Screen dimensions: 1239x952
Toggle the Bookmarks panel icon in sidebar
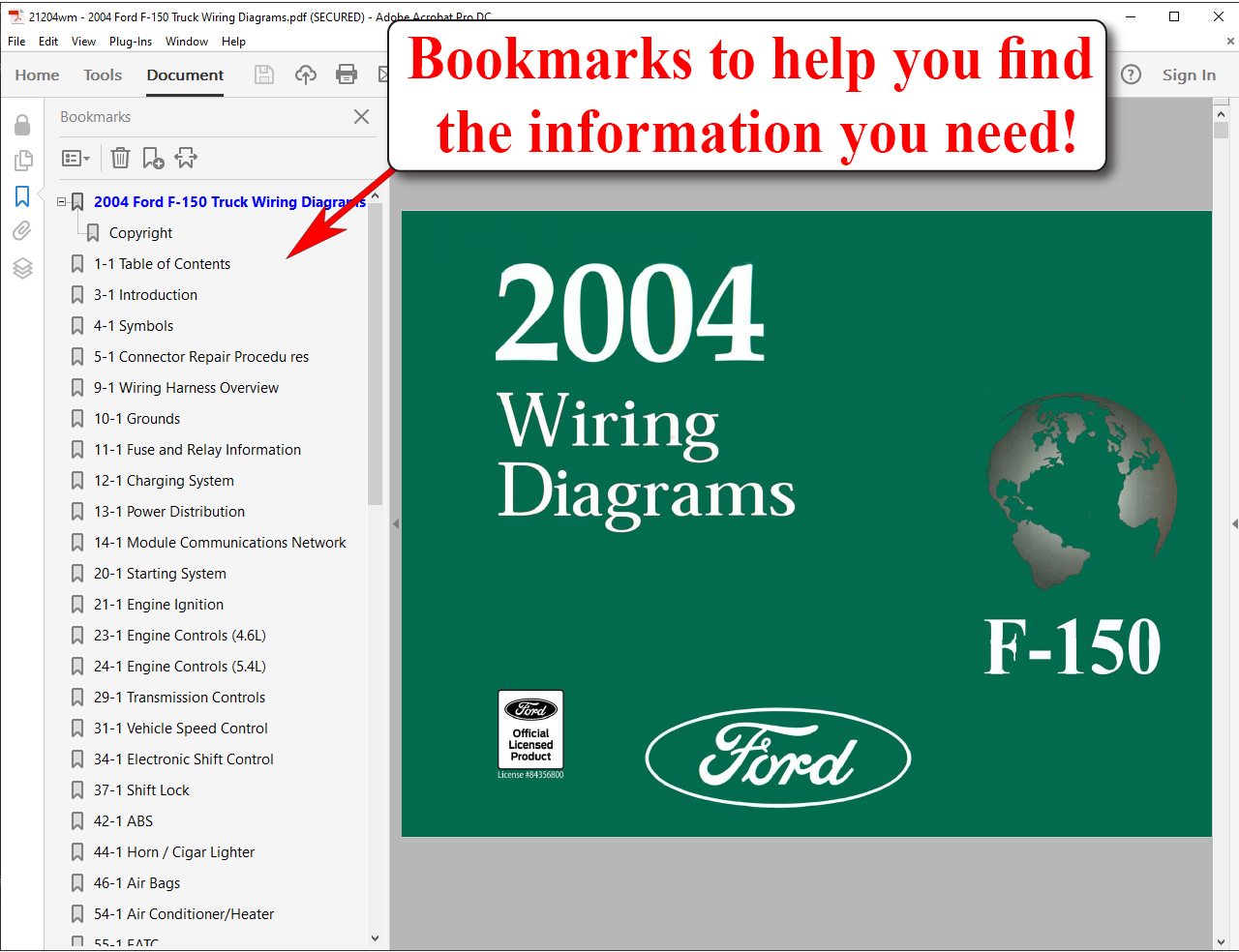coord(22,196)
